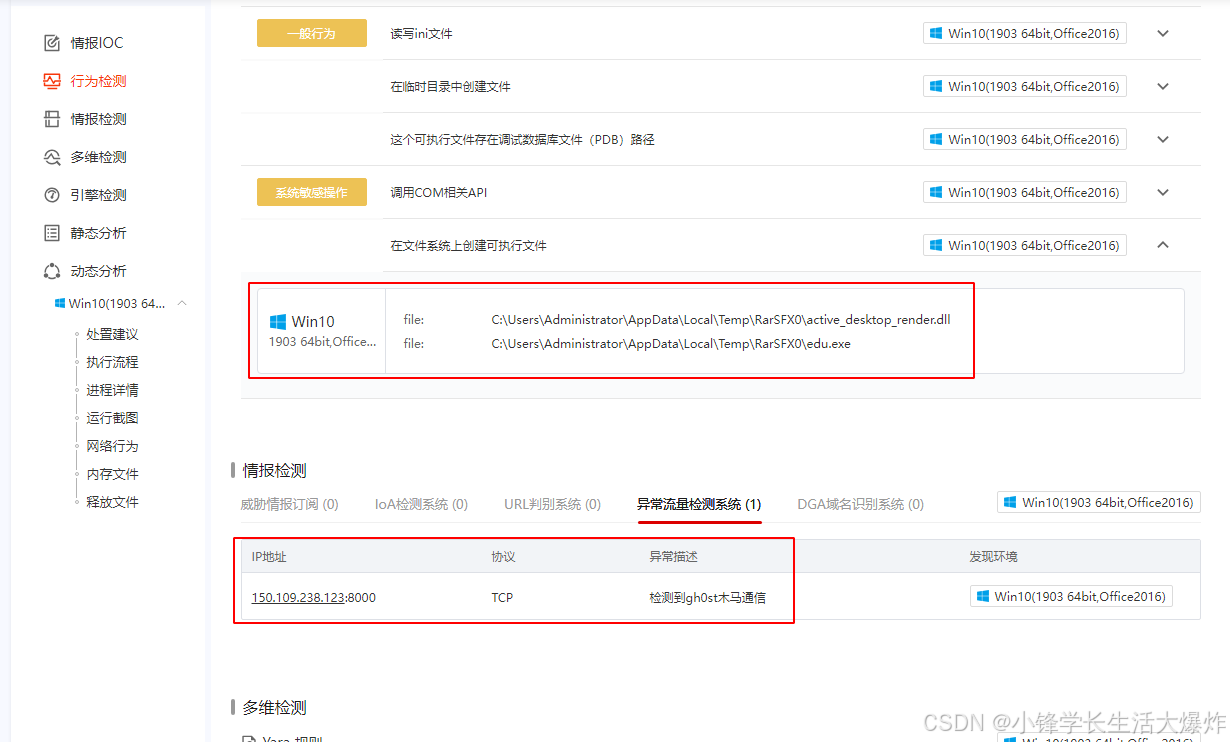Click the 异常描述 column header
The image size is (1230, 742).
(673, 556)
